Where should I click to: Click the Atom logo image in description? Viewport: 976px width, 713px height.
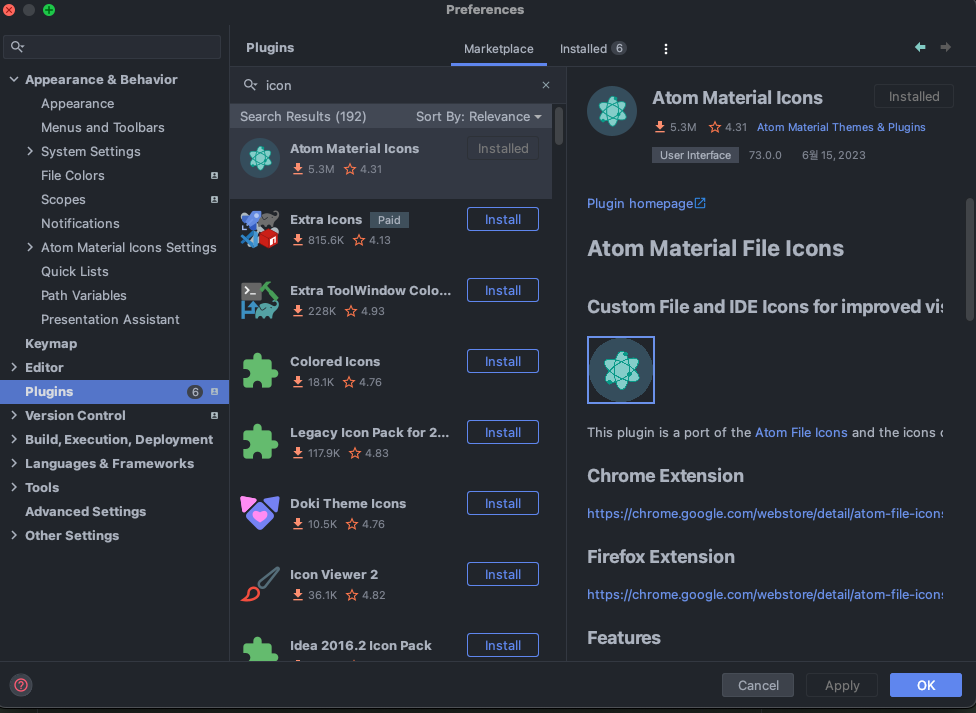click(x=621, y=370)
